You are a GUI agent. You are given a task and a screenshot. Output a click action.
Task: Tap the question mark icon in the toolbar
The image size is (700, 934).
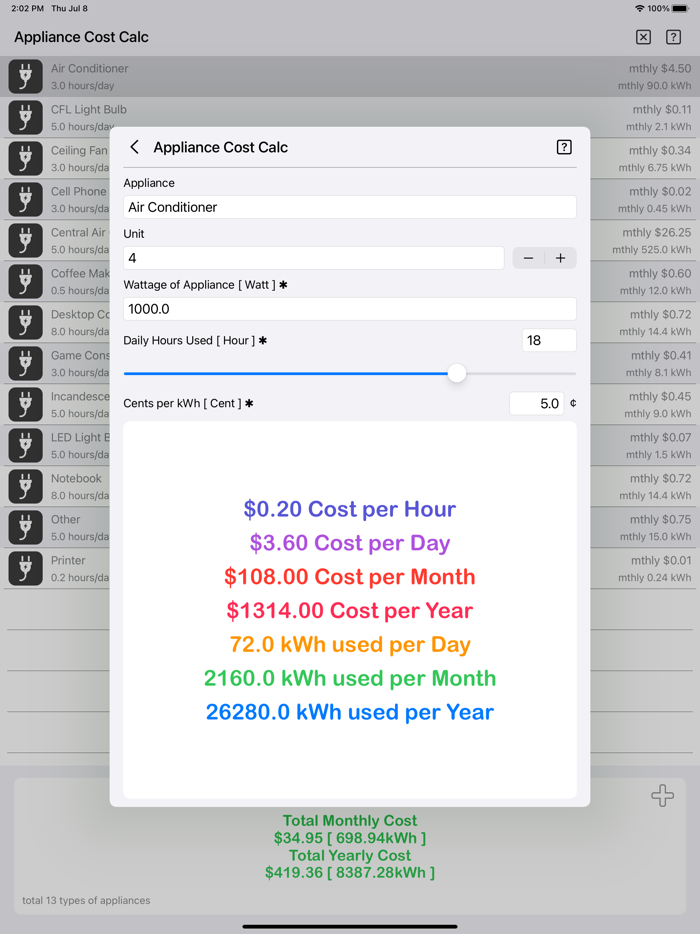click(x=673, y=37)
